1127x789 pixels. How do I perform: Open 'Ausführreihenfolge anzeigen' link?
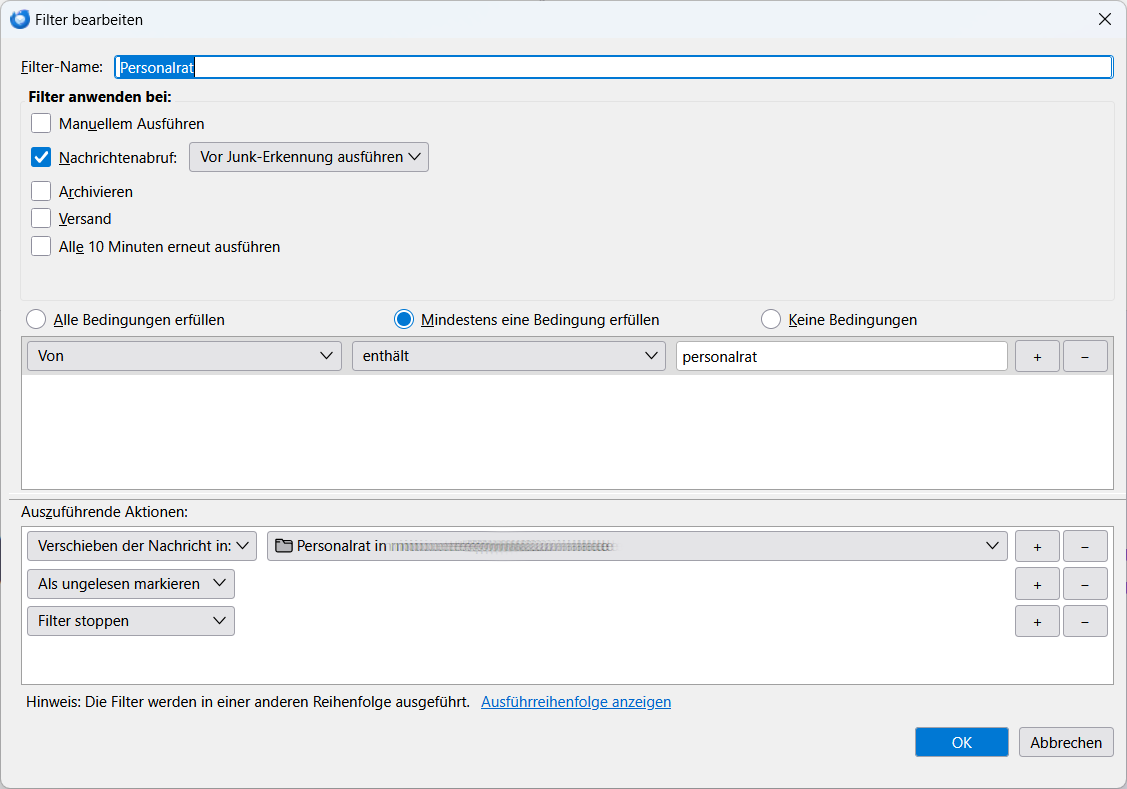coord(575,702)
